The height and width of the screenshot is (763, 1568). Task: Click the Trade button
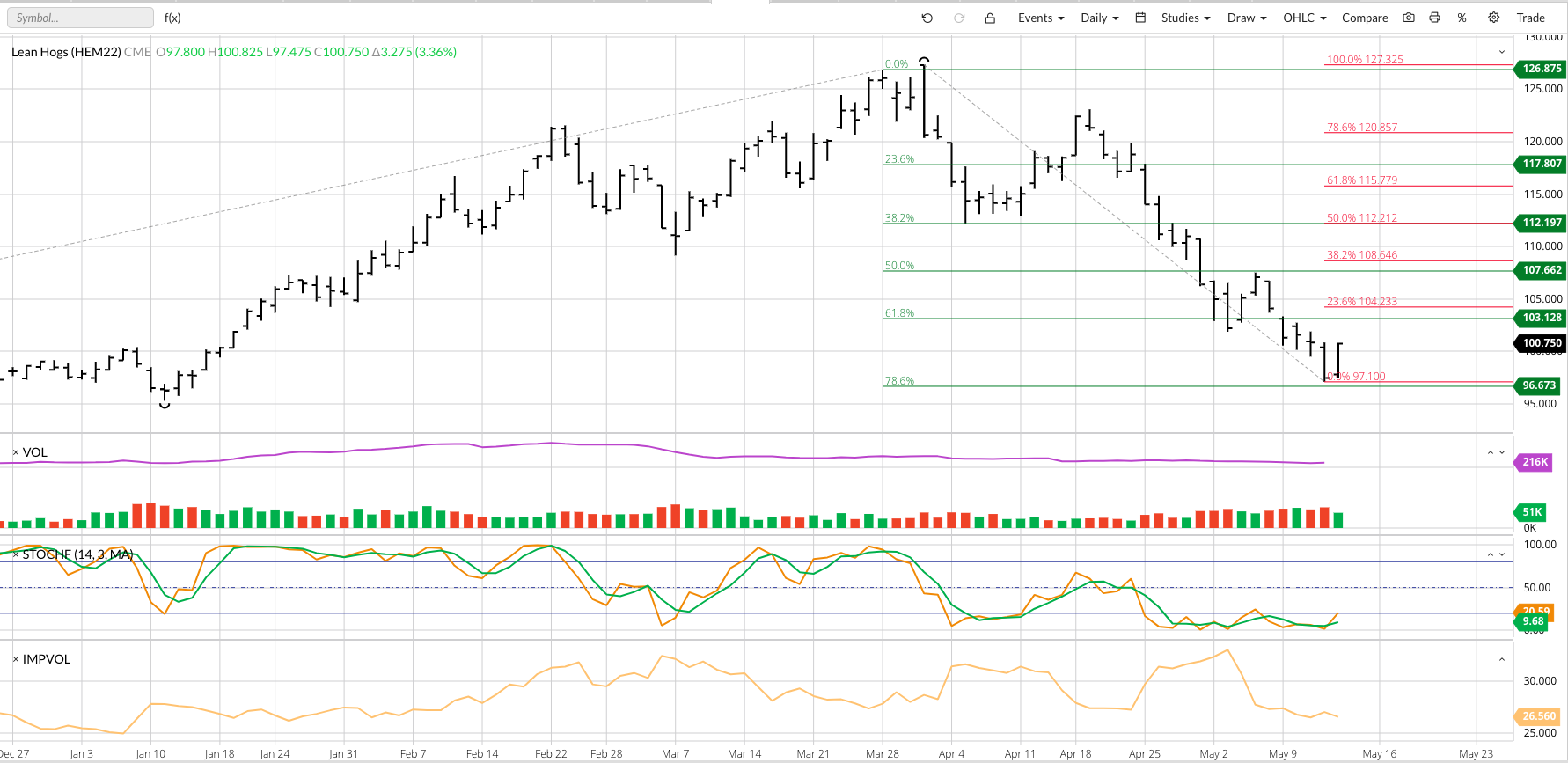click(1530, 18)
